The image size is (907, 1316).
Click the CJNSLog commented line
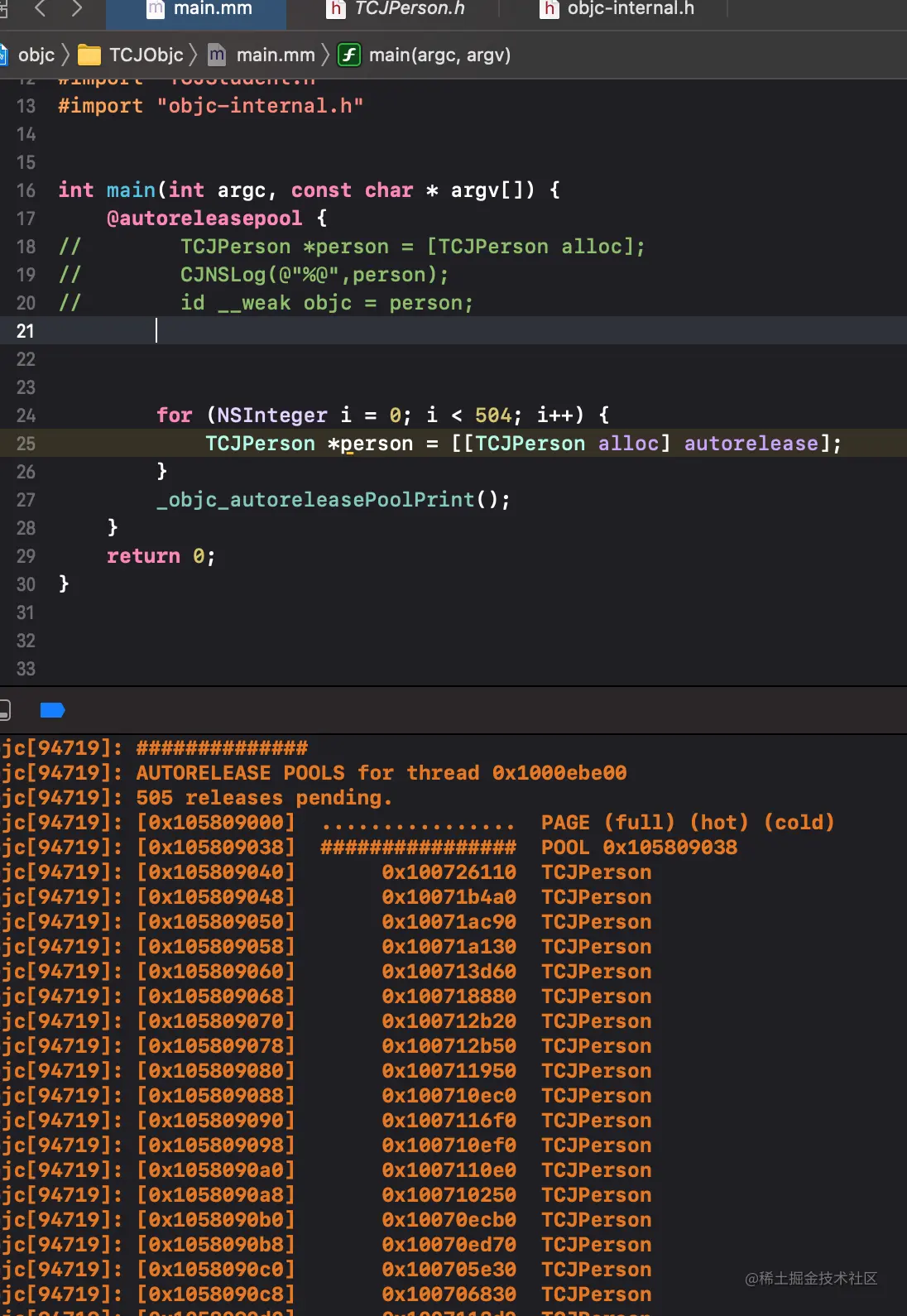point(314,275)
